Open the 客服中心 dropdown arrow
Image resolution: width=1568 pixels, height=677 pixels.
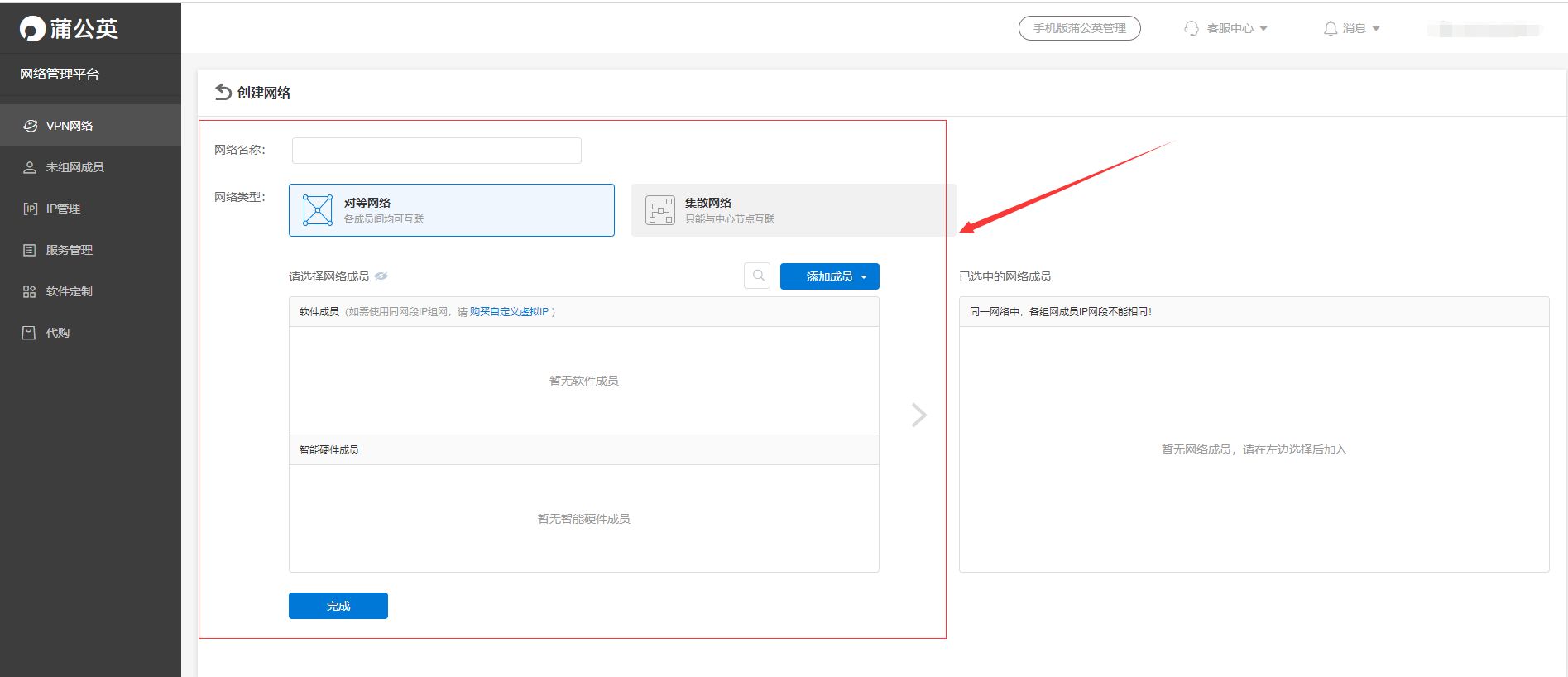click(x=1264, y=28)
